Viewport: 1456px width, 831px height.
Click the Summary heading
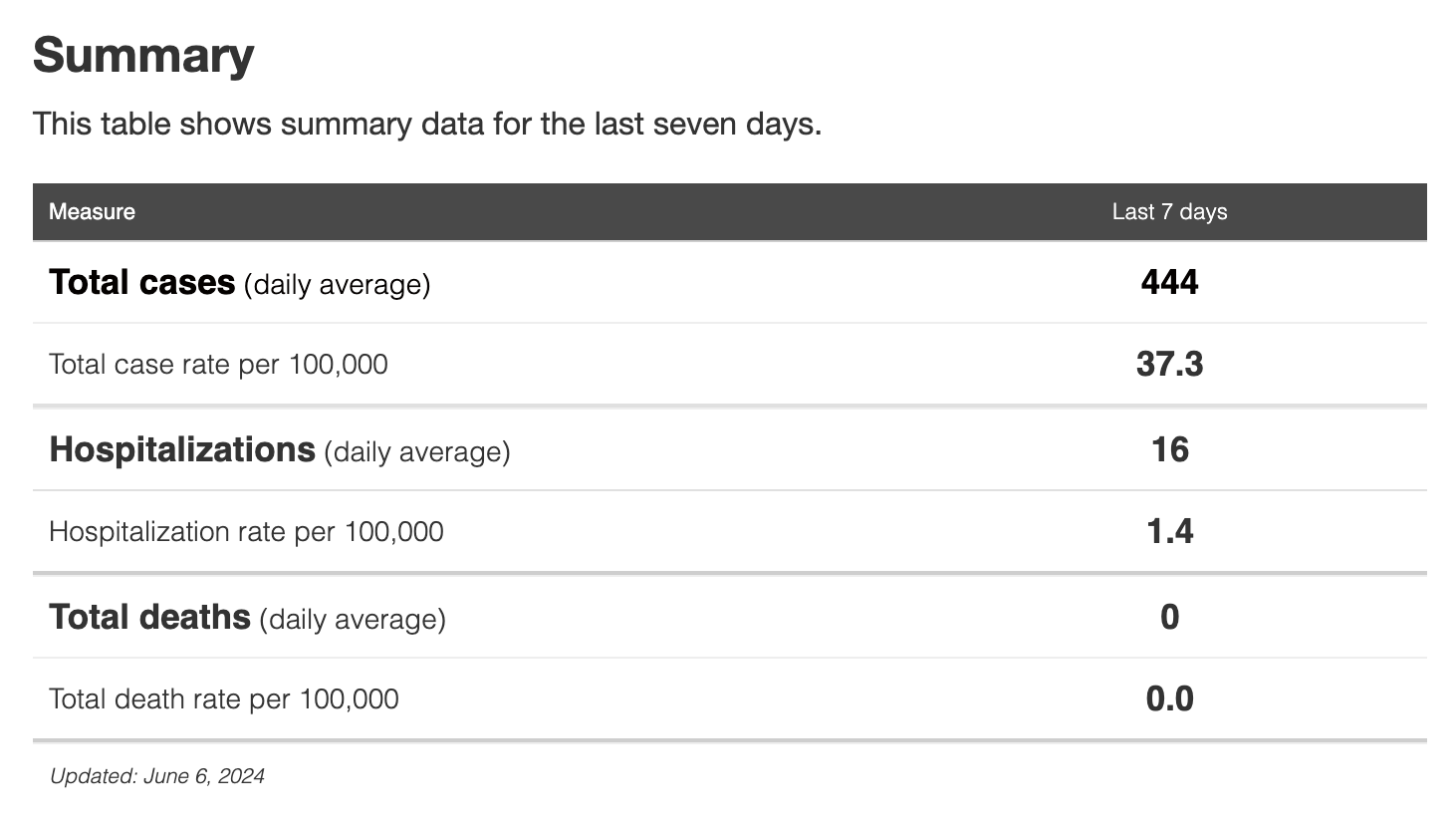click(x=143, y=56)
